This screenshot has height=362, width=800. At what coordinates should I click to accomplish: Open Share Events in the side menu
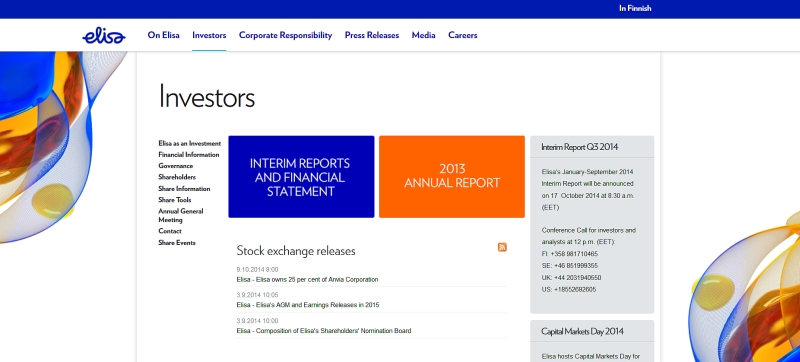tap(177, 243)
